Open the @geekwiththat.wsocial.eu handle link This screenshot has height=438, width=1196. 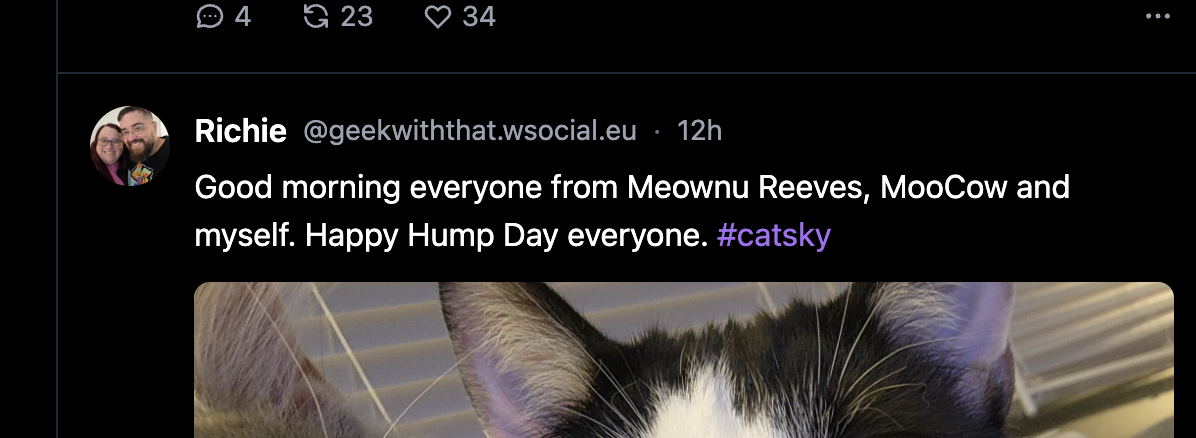pyautogui.click(x=469, y=131)
